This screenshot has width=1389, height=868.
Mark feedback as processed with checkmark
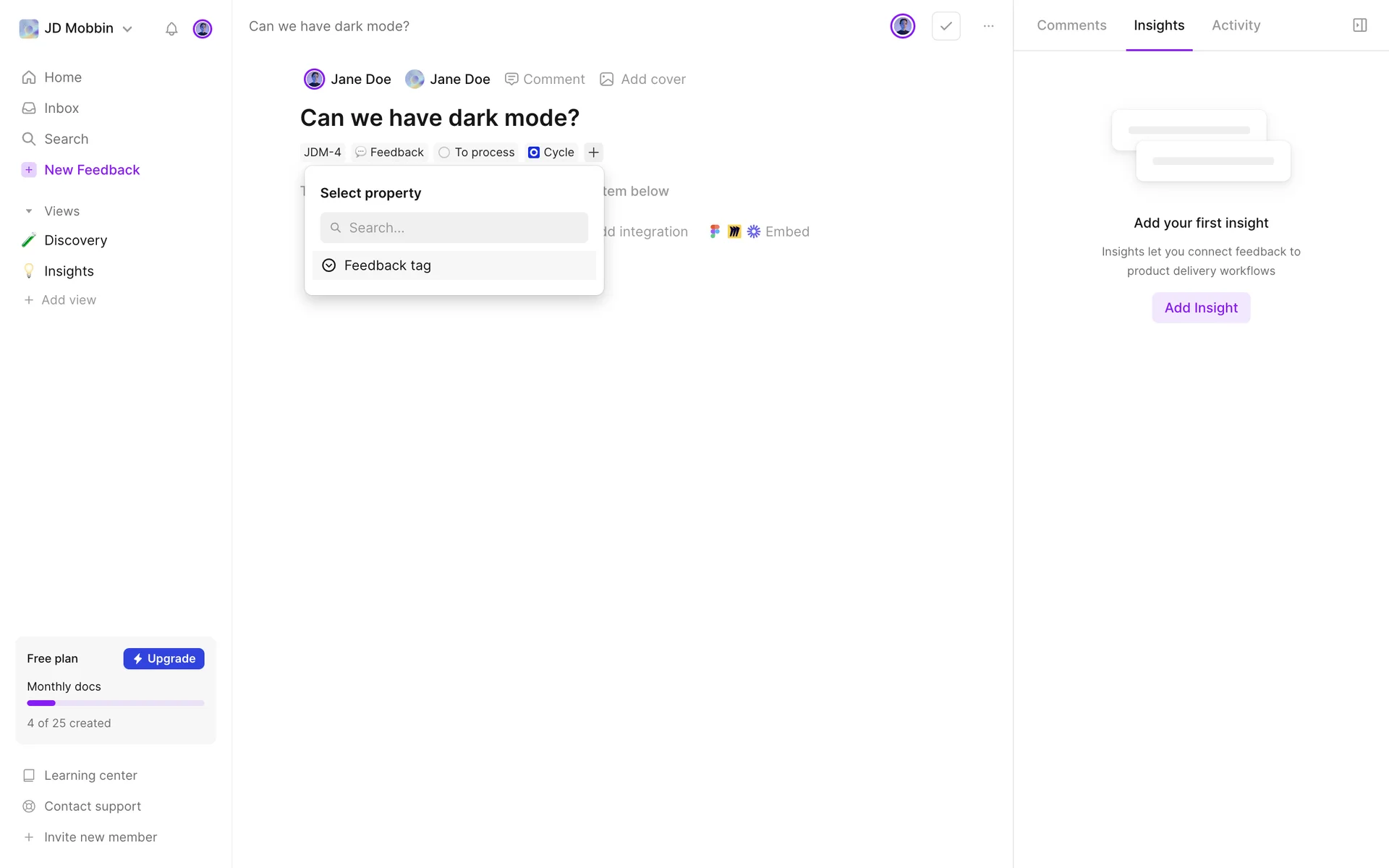pos(946,26)
